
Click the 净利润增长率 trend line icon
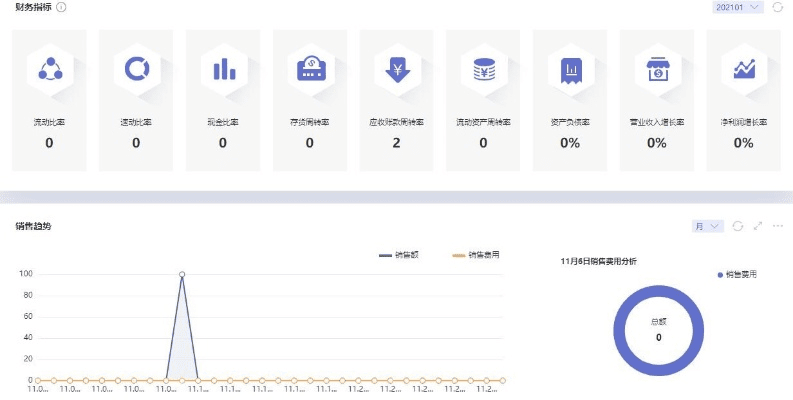pos(744,69)
